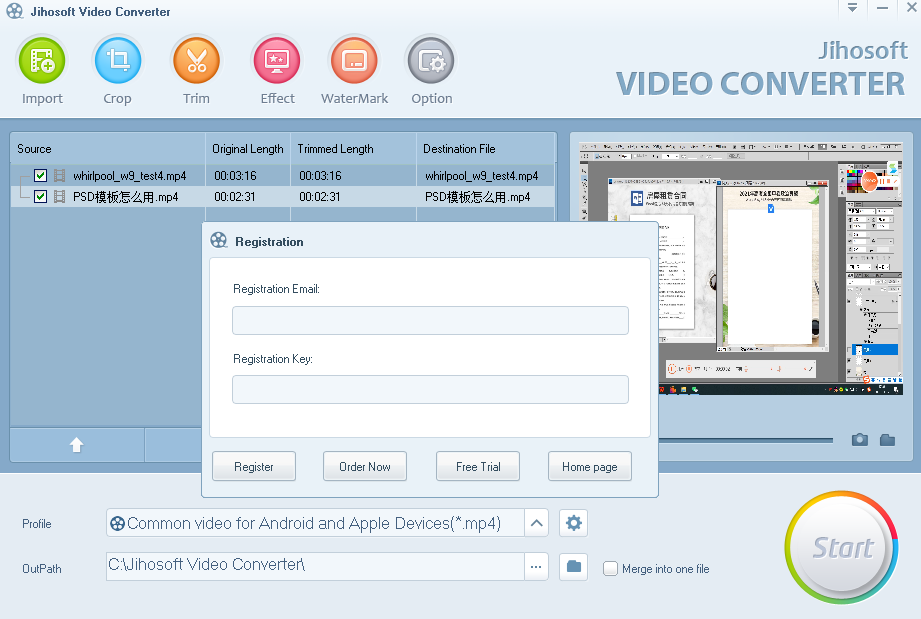
Task: Click the big Start button
Action: point(842,547)
